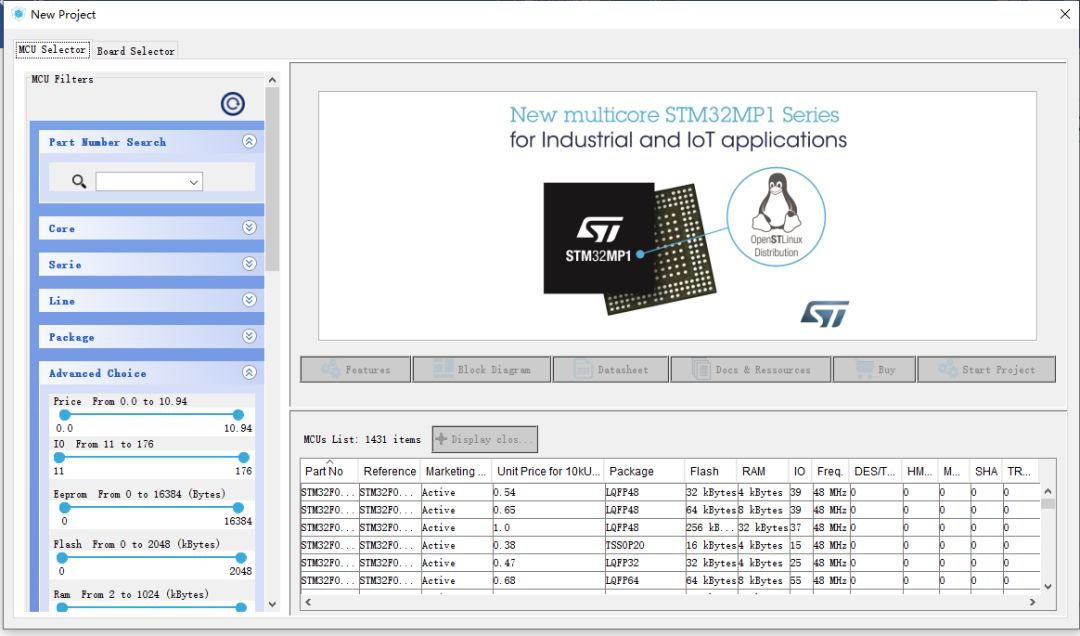The height and width of the screenshot is (636, 1080).
Task: Sort by Marketing status column header
Action: [455, 471]
